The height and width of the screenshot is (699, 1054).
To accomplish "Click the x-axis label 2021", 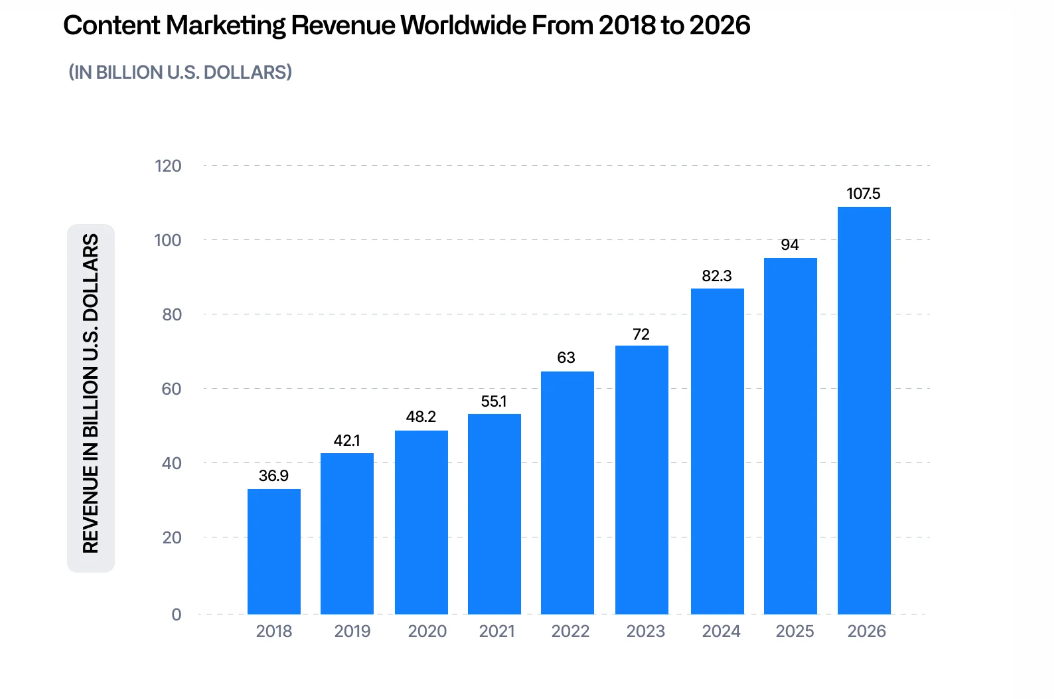I will click(x=497, y=631).
